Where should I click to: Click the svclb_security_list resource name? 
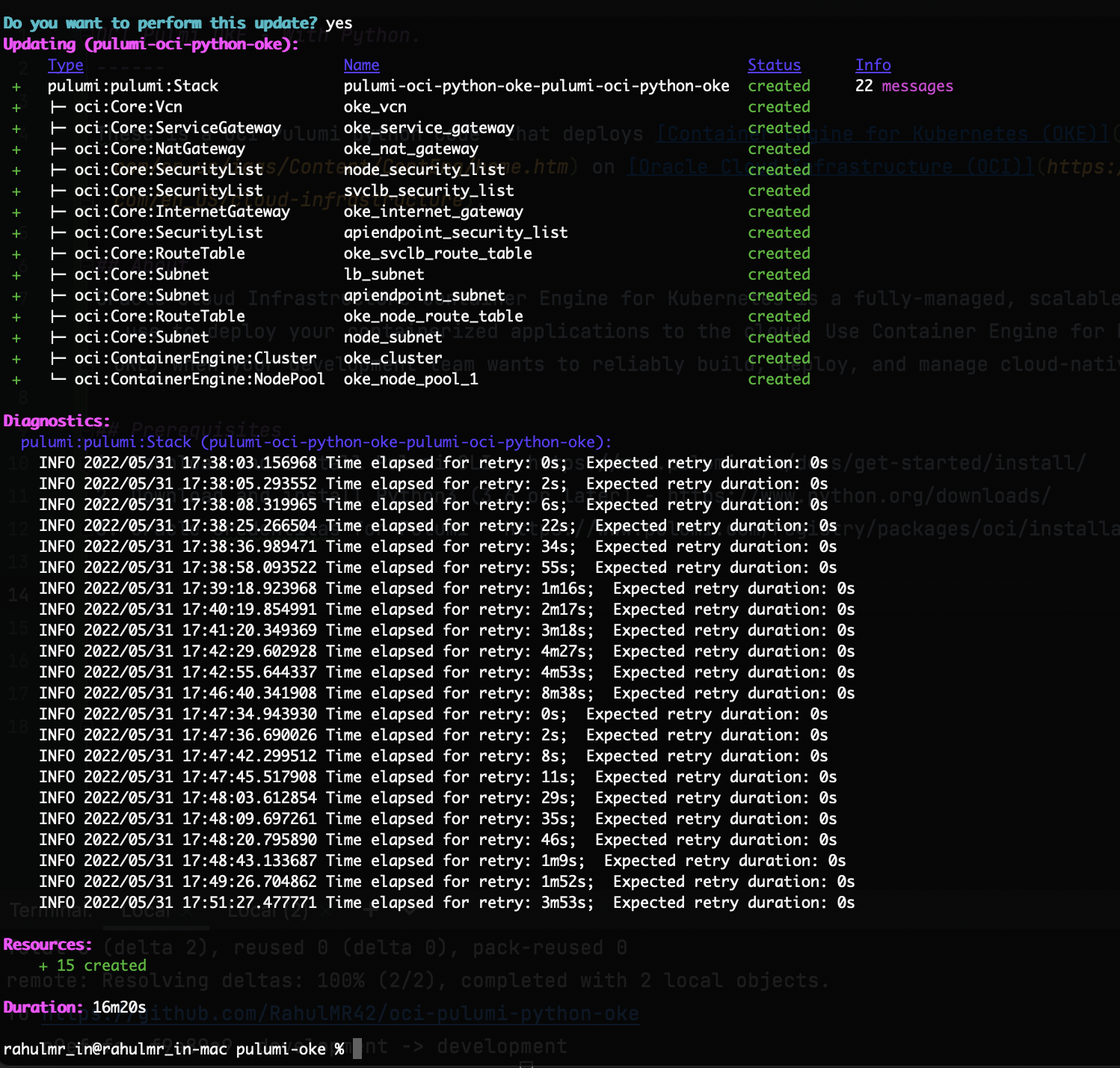(x=429, y=191)
